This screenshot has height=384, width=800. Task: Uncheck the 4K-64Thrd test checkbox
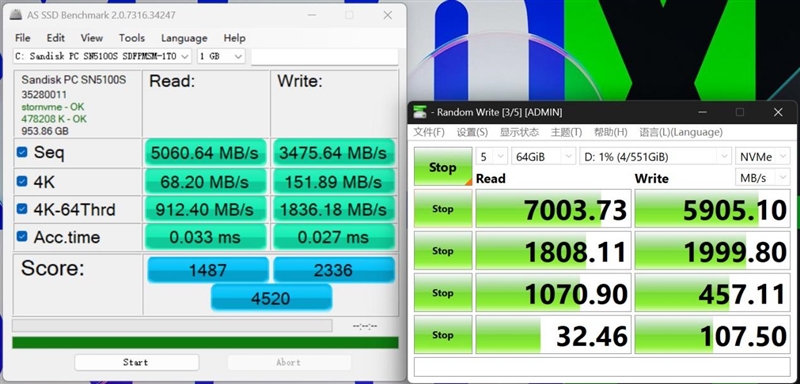pos(22,209)
